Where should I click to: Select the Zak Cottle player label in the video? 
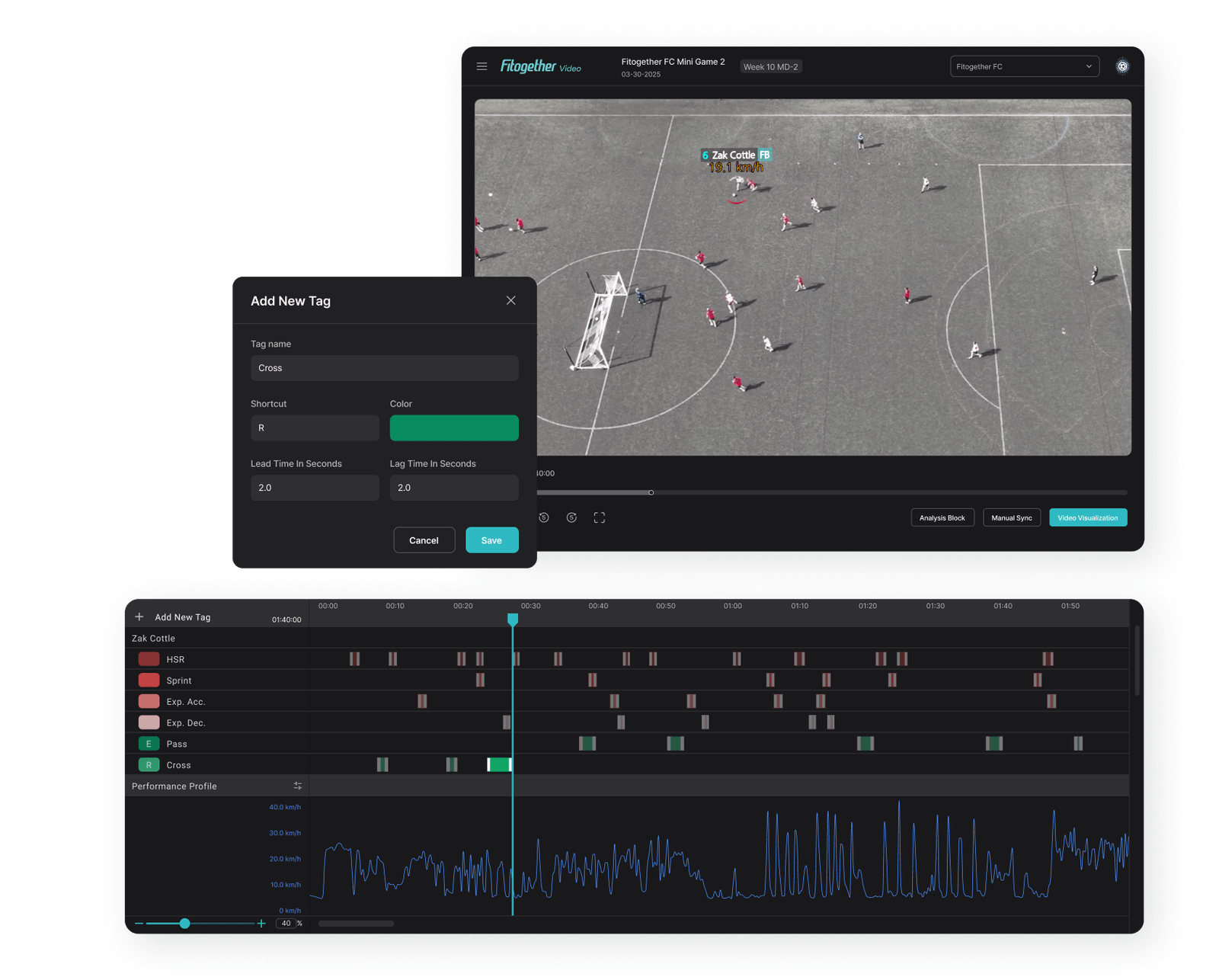(x=735, y=155)
